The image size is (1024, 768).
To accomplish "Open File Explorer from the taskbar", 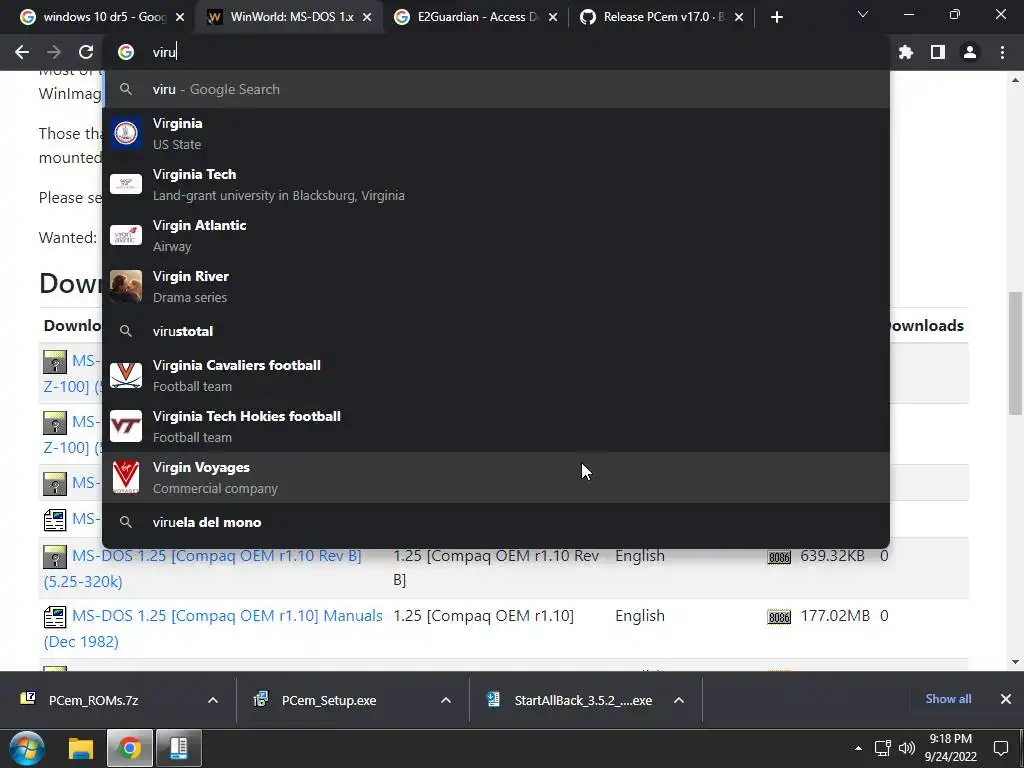I will pyautogui.click(x=81, y=748).
